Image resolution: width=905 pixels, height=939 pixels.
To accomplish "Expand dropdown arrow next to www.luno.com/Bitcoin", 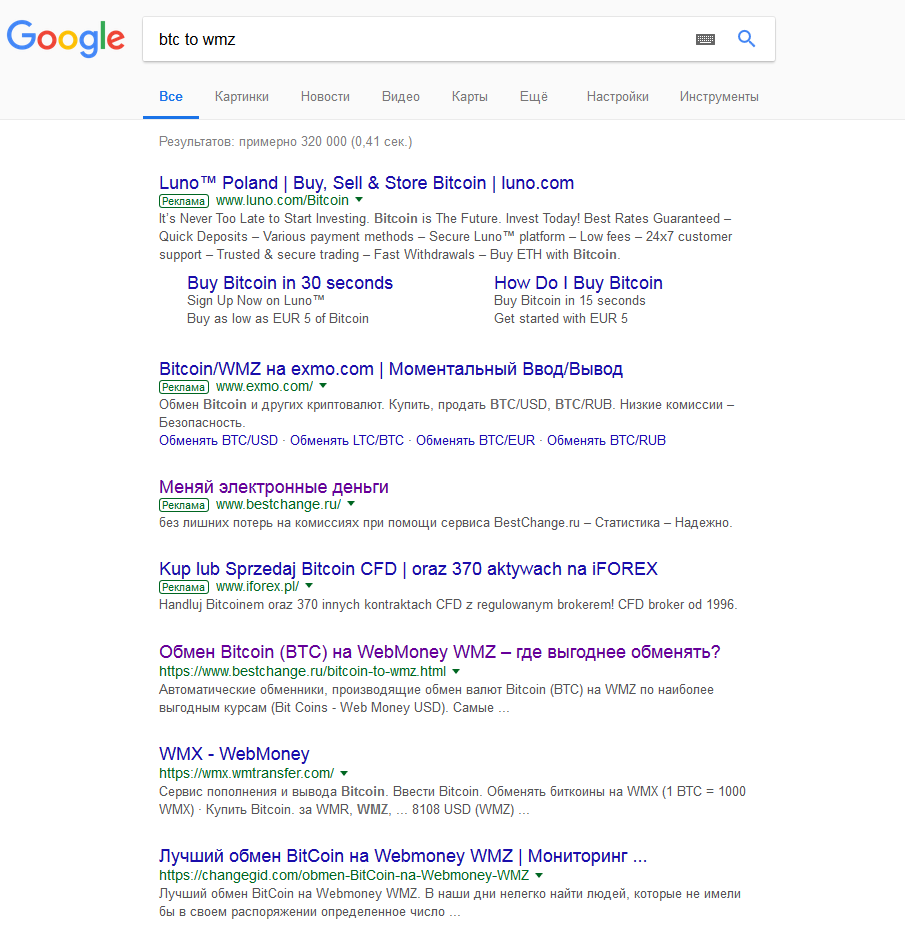I will (359, 199).
